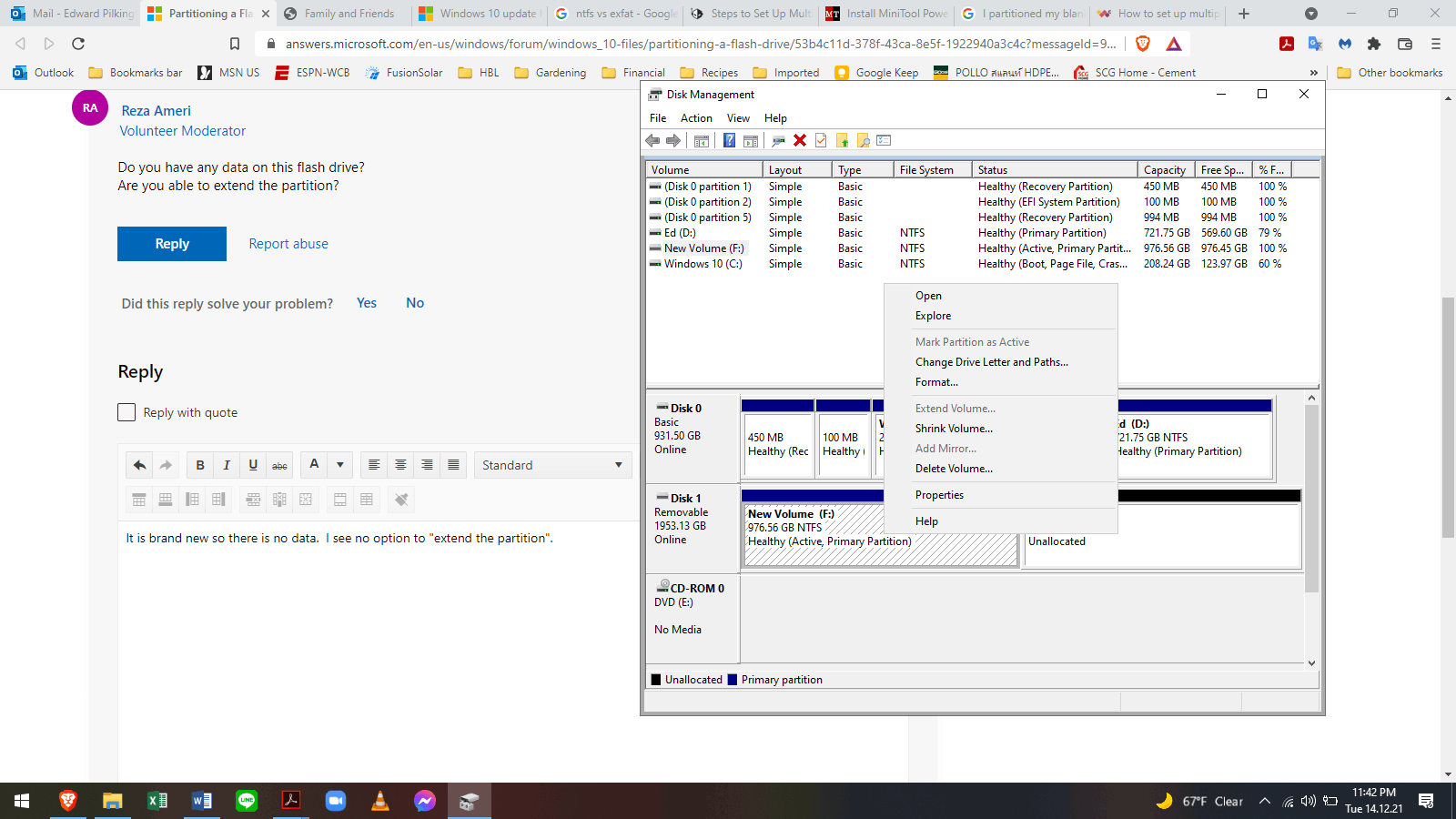Answer Yes to reply solved problem

[367, 303]
